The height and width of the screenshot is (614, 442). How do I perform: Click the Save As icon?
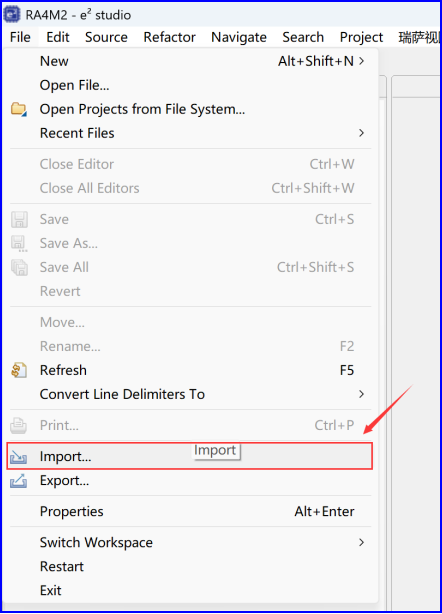(x=19, y=243)
